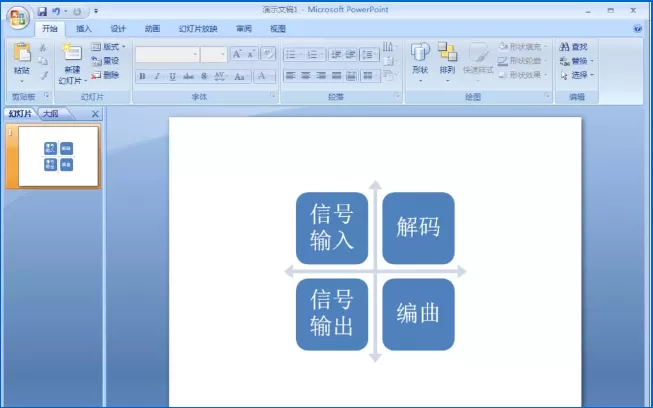Toggle Italic formatting
The height and width of the screenshot is (408, 653).
(157, 76)
